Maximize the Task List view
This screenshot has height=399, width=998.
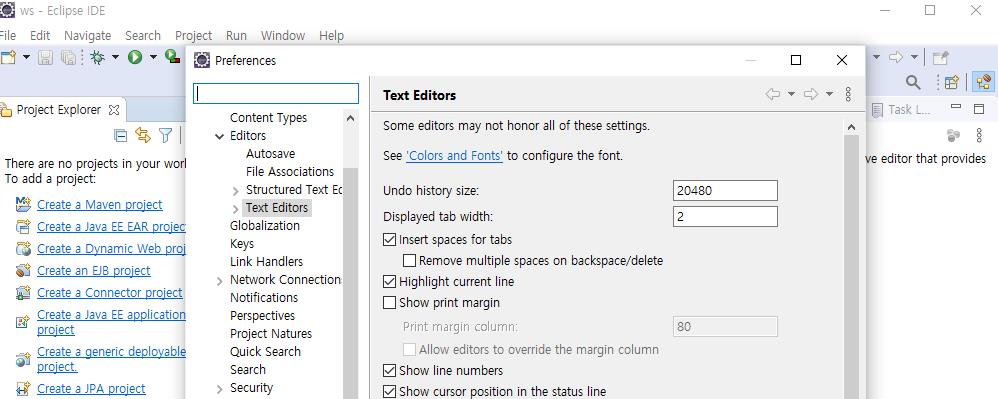pyautogui.click(x=979, y=109)
